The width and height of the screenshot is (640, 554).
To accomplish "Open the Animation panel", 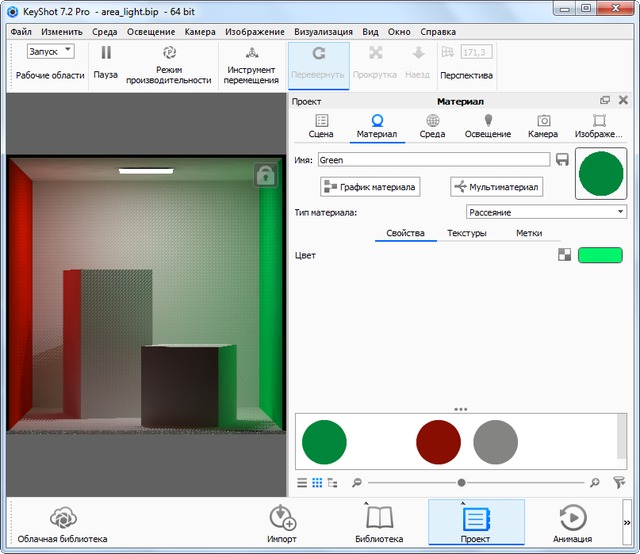I will [572, 518].
